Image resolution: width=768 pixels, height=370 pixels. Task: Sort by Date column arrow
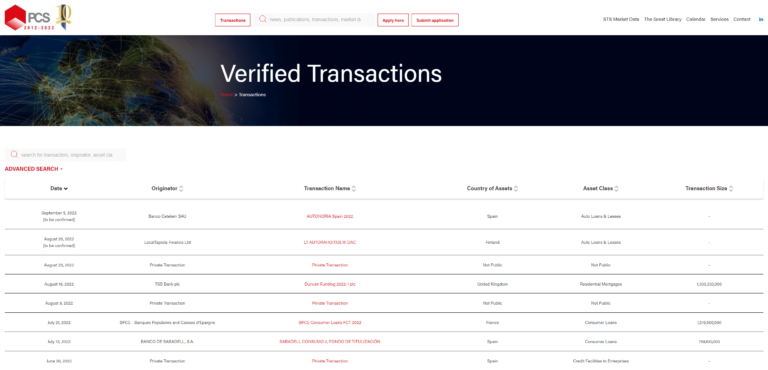[x=66, y=189]
